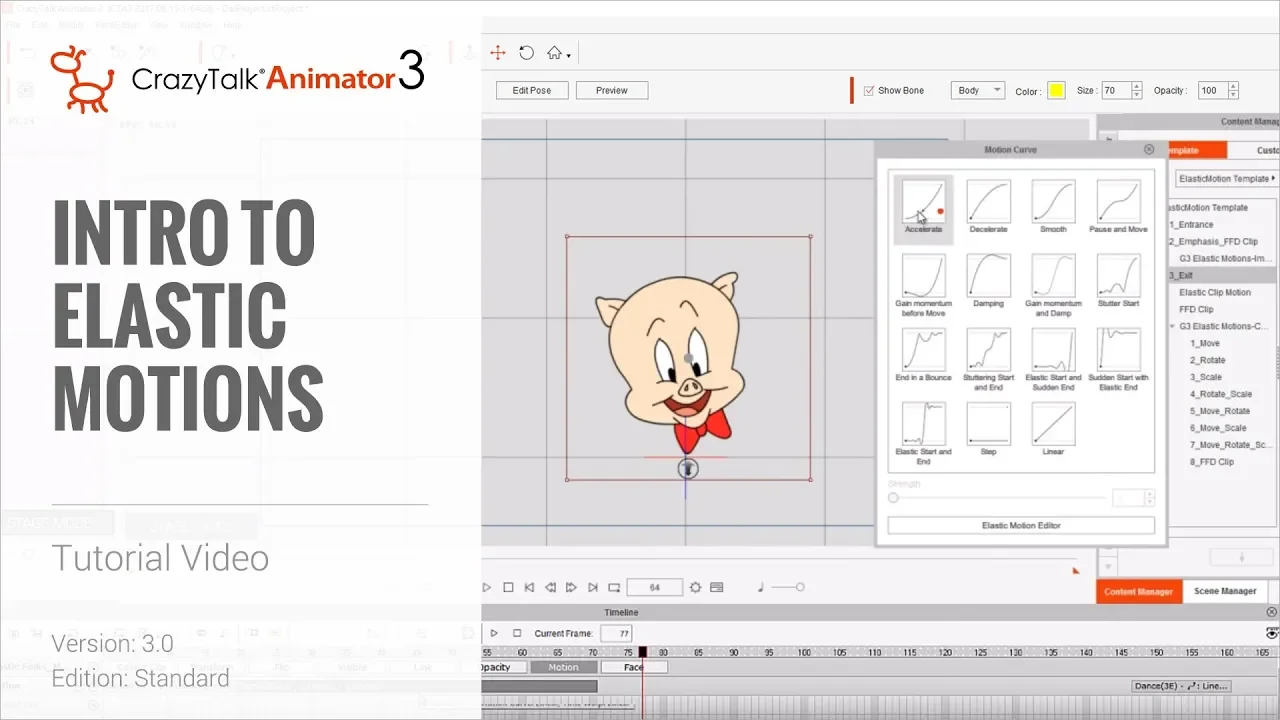1280x720 pixels.
Task: Toggle loop playback
Action: click(x=614, y=588)
